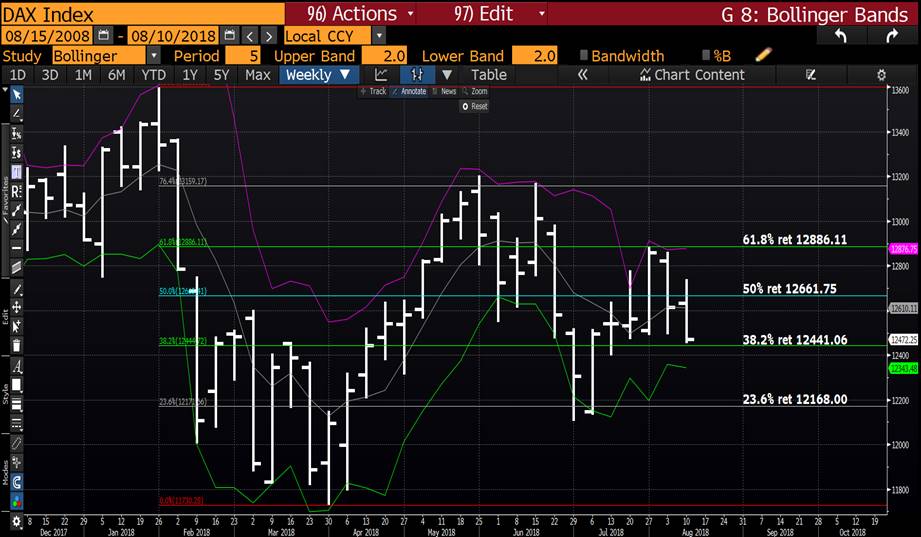Select the 3D range tab
This screenshot has height=537, width=921.
50,75
